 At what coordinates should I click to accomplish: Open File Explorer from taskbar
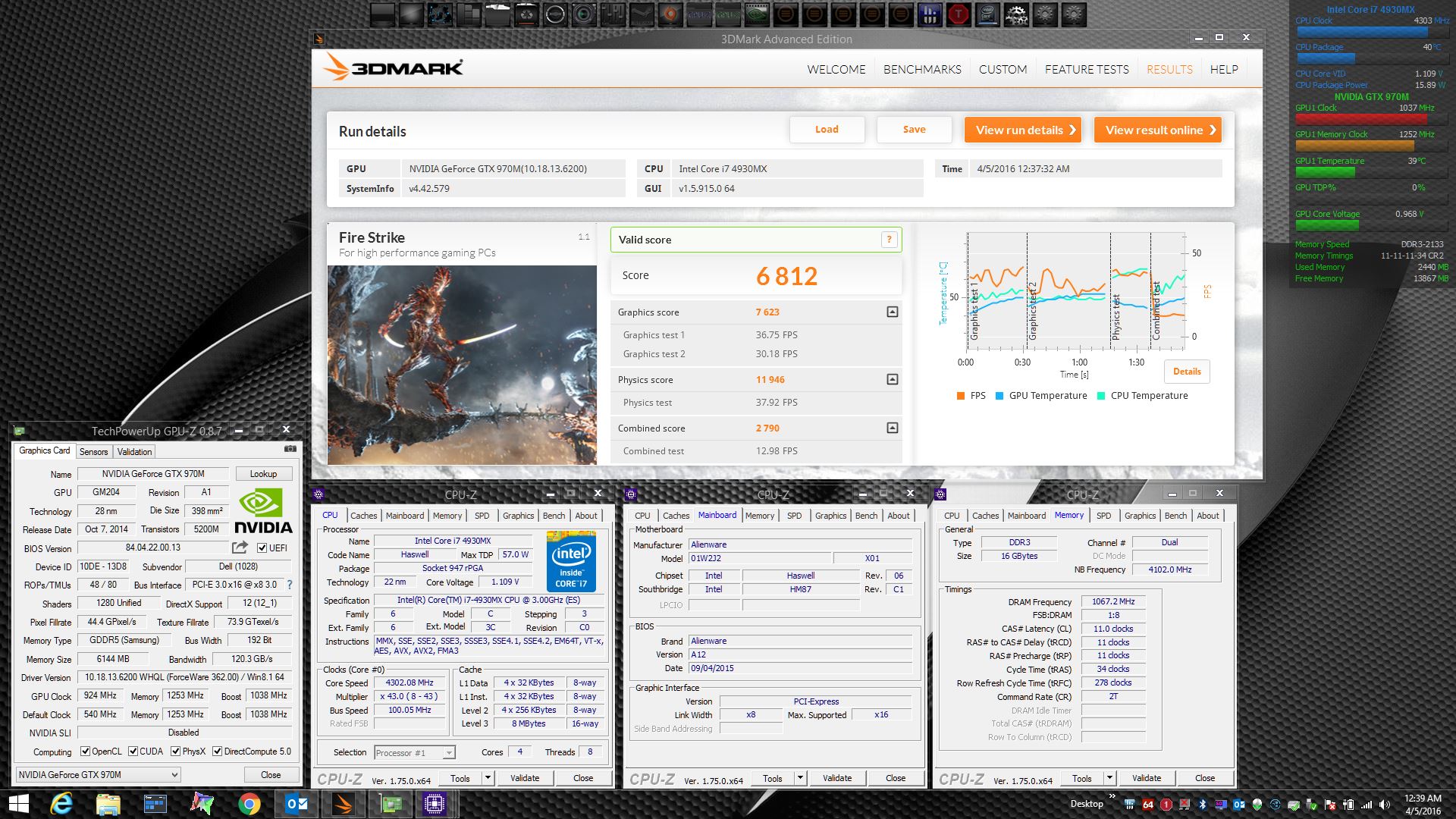(x=108, y=803)
